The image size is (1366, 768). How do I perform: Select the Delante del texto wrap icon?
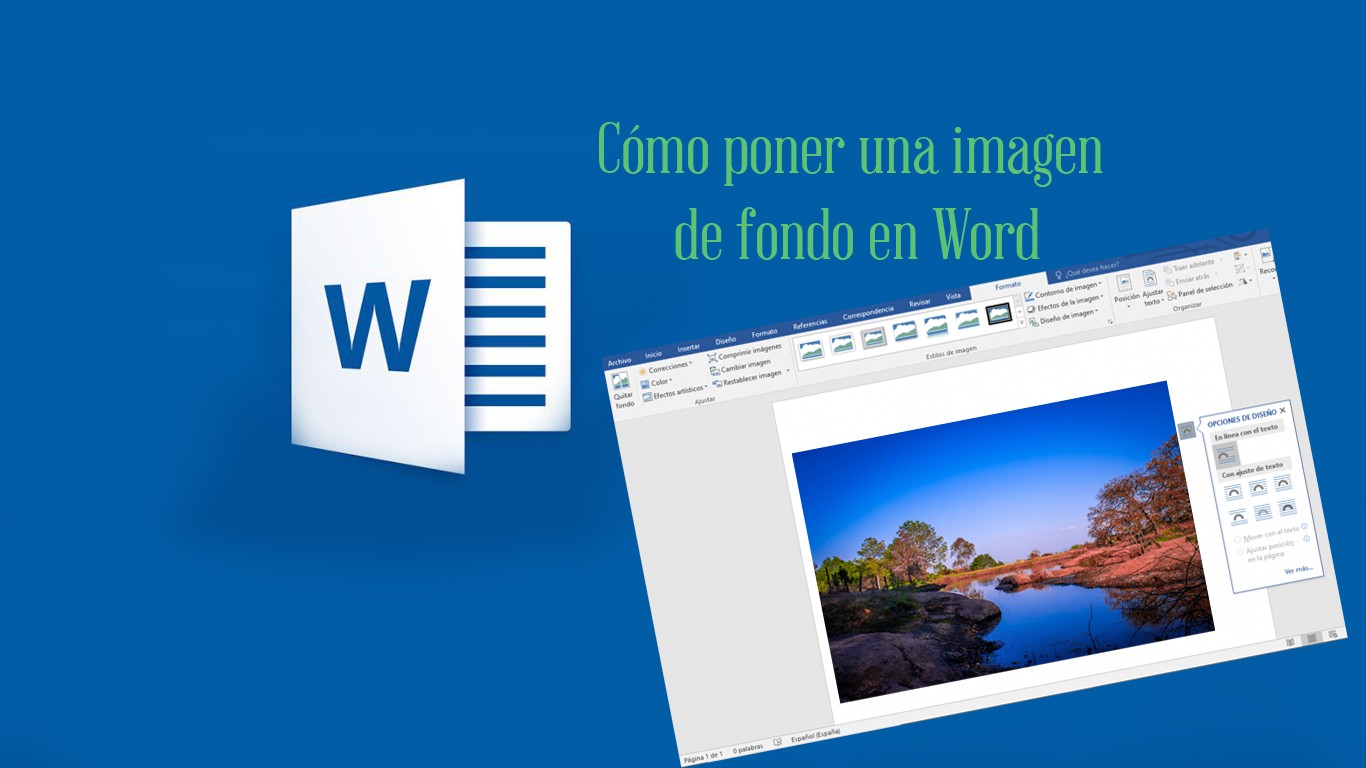tap(1287, 508)
